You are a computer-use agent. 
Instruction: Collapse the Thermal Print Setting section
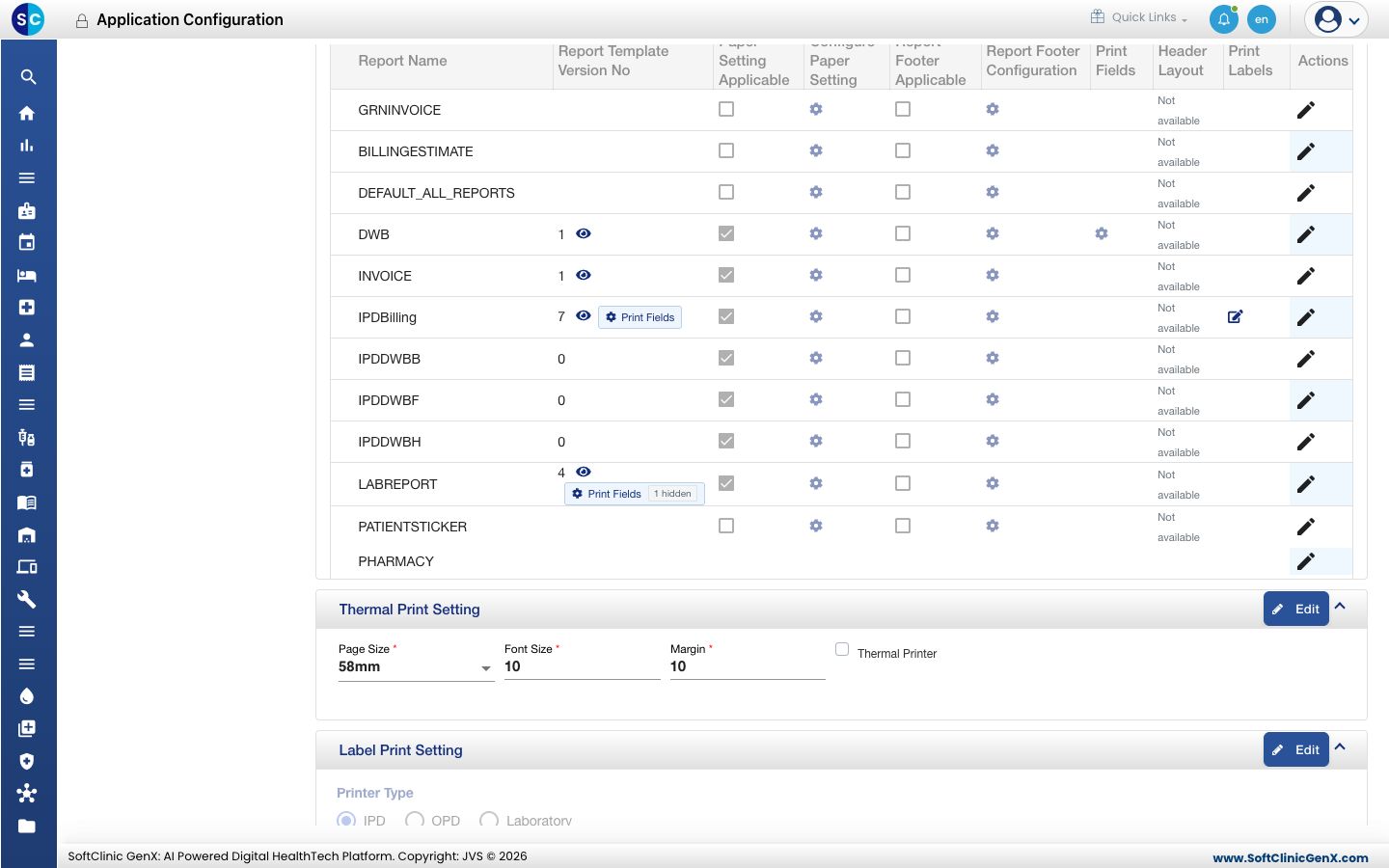pos(1340,607)
